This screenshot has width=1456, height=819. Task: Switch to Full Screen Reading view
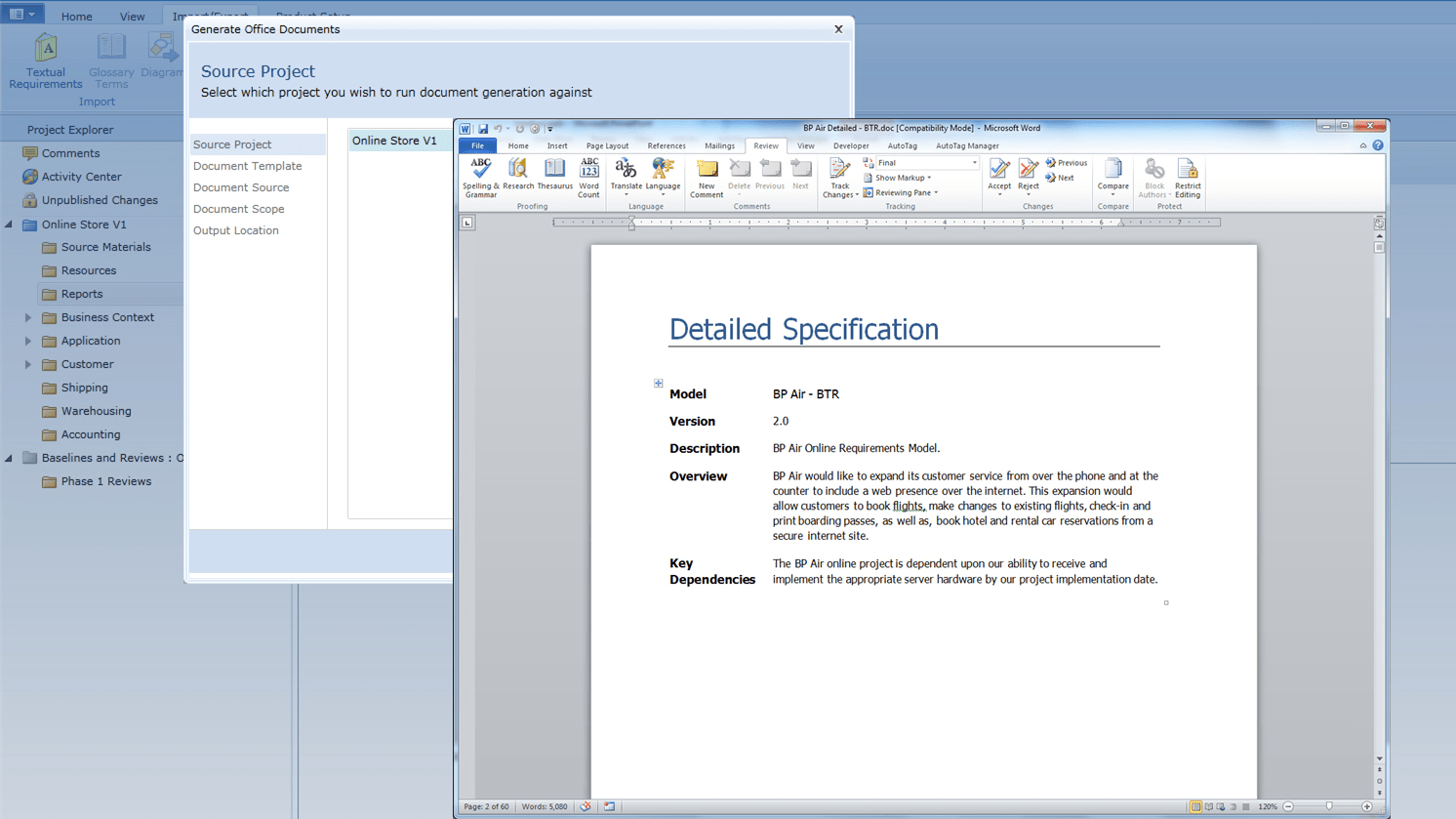click(1209, 806)
